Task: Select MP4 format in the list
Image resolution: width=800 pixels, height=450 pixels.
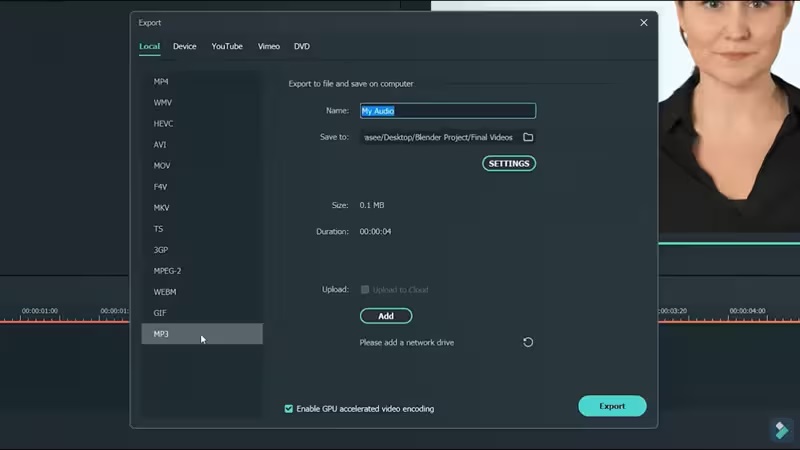Action: [202, 82]
